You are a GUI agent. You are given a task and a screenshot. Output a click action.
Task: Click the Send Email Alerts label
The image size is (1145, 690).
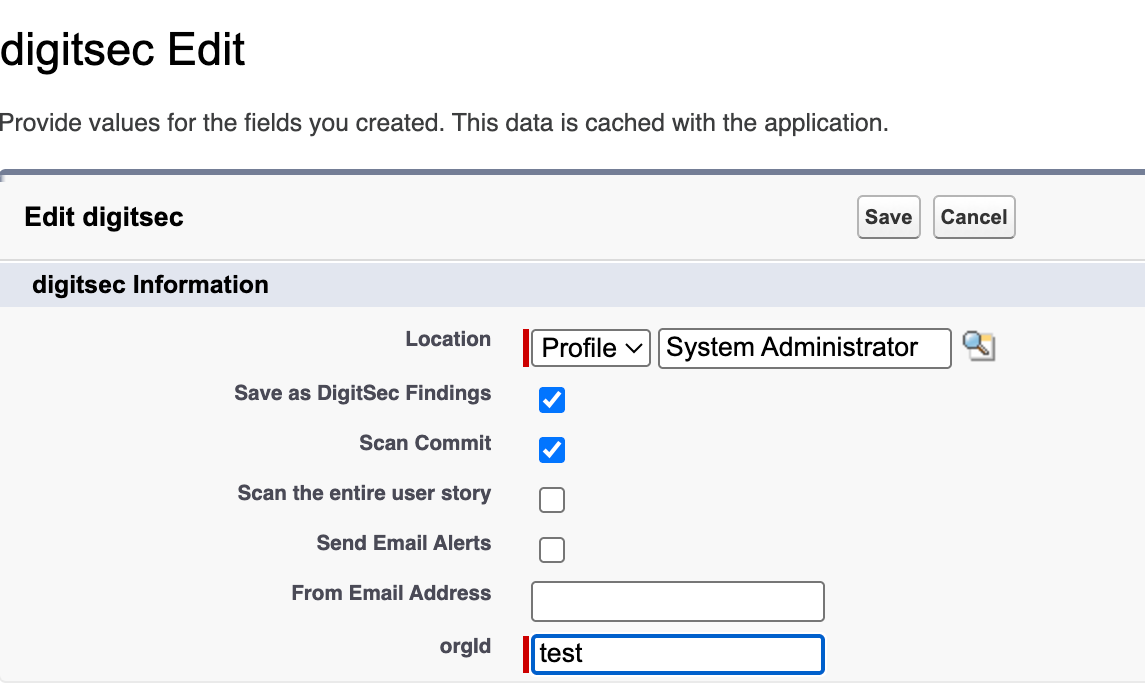pos(404,543)
